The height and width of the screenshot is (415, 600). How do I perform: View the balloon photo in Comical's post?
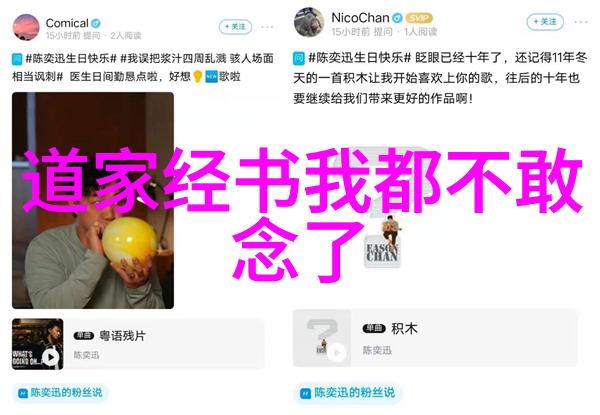click(x=93, y=200)
